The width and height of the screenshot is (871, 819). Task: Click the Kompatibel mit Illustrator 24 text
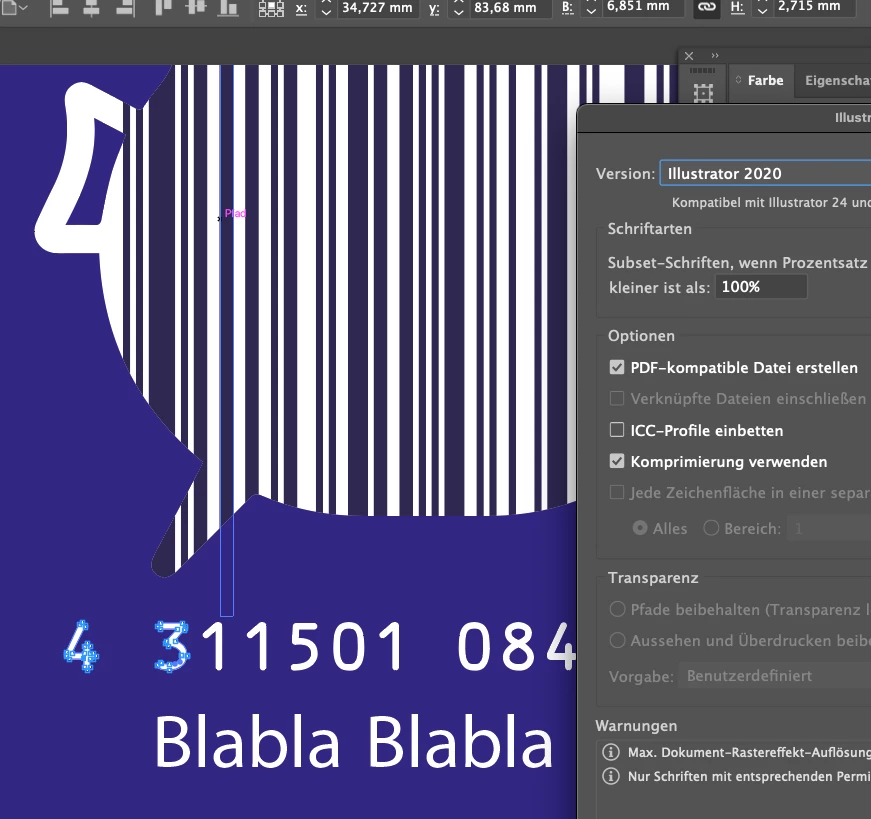771,202
